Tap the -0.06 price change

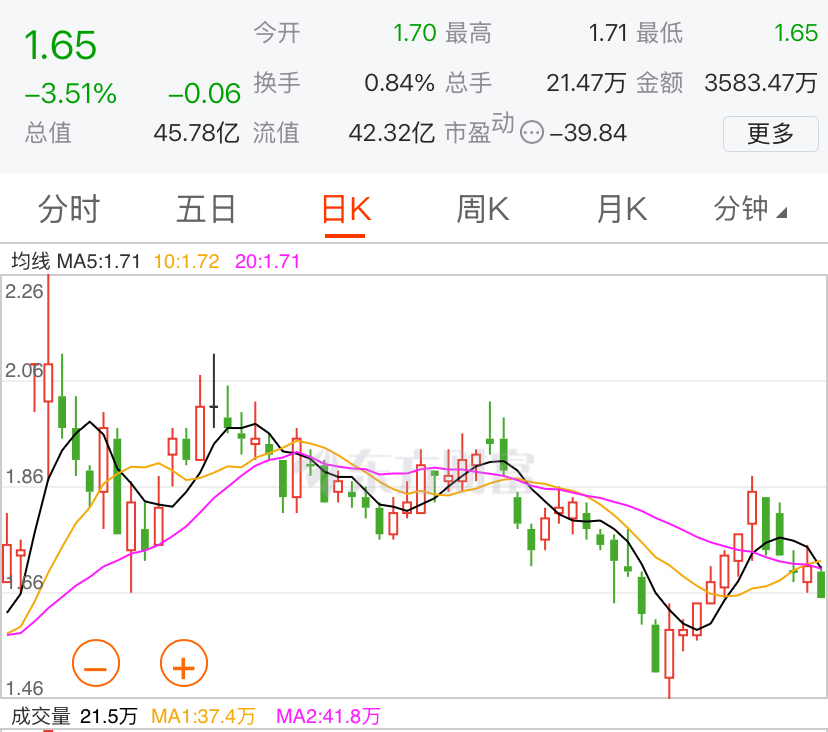(x=204, y=93)
